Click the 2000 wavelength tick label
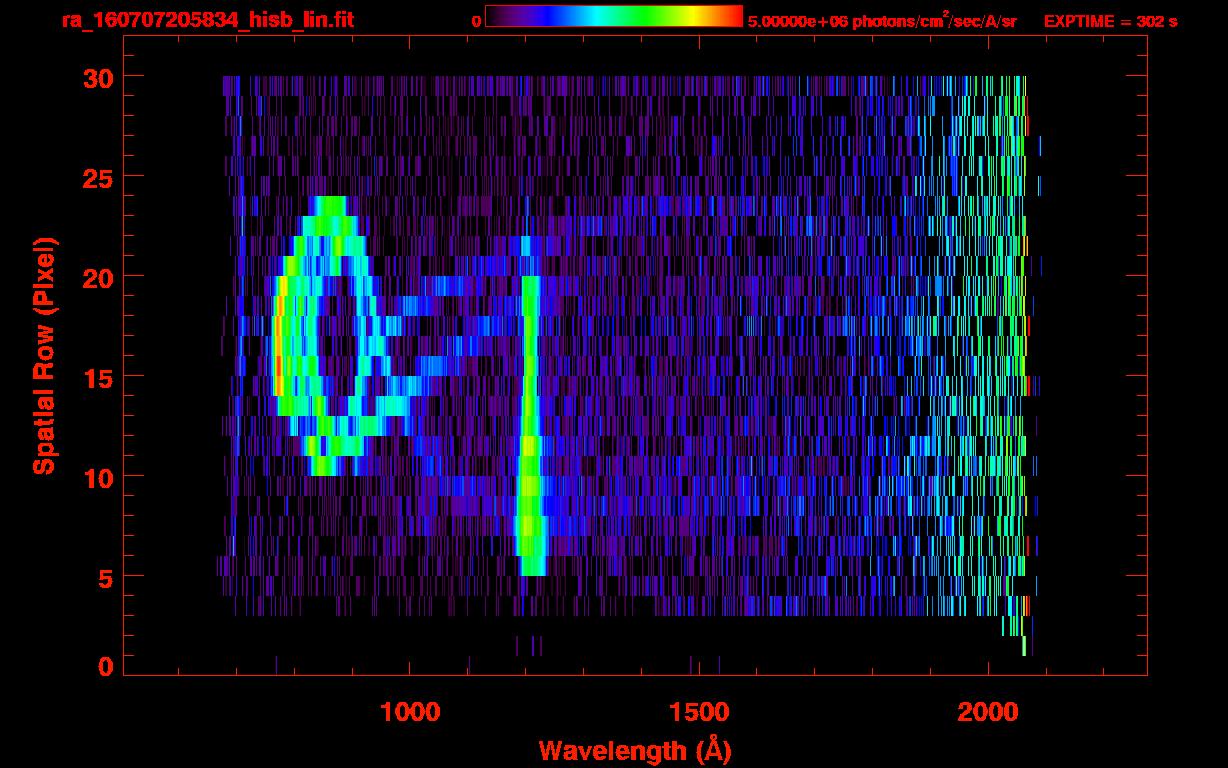1228x768 pixels. (x=988, y=712)
